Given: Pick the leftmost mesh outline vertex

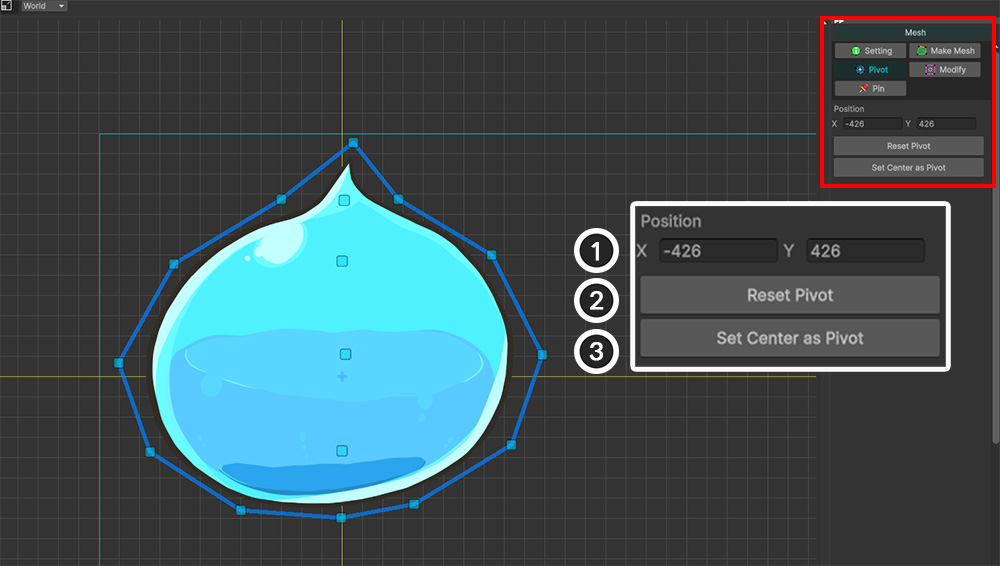Looking at the screenshot, I should (x=119, y=362).
